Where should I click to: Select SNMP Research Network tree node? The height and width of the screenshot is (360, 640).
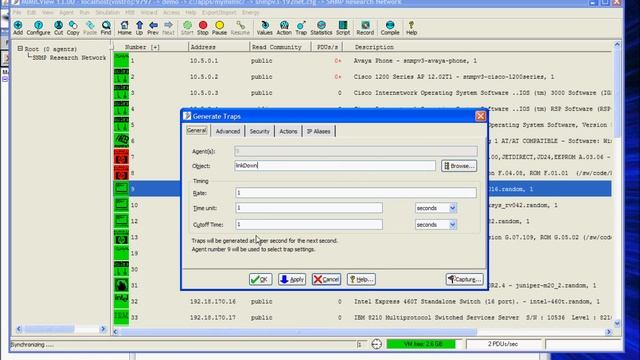[x=69, y=58]
